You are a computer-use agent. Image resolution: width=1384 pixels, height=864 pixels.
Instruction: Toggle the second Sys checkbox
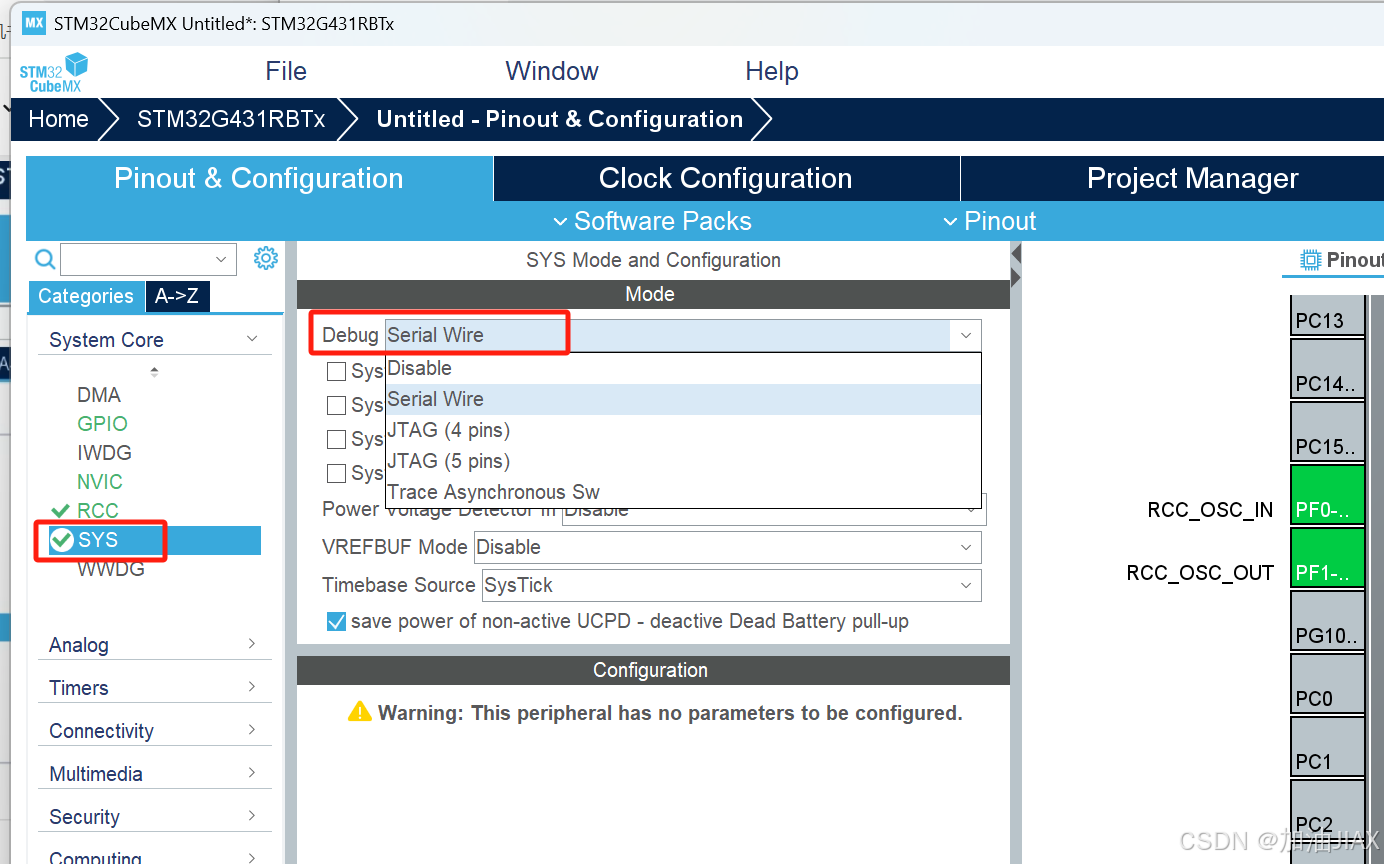coord(337,406)
